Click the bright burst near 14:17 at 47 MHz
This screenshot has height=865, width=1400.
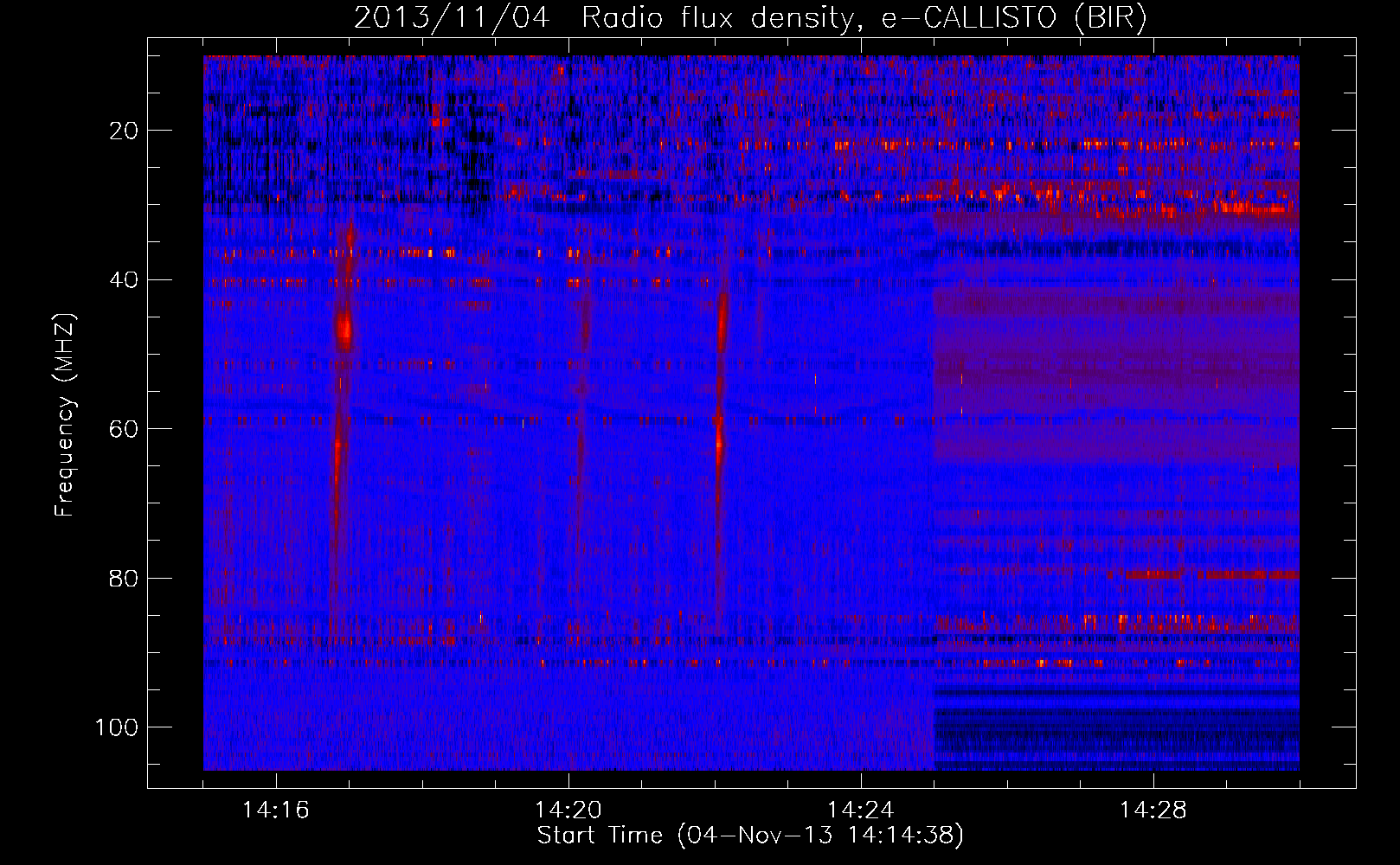344,328
